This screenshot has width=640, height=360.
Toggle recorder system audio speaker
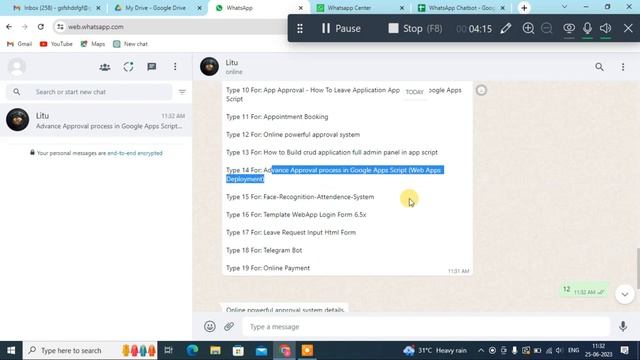point(606,28)
